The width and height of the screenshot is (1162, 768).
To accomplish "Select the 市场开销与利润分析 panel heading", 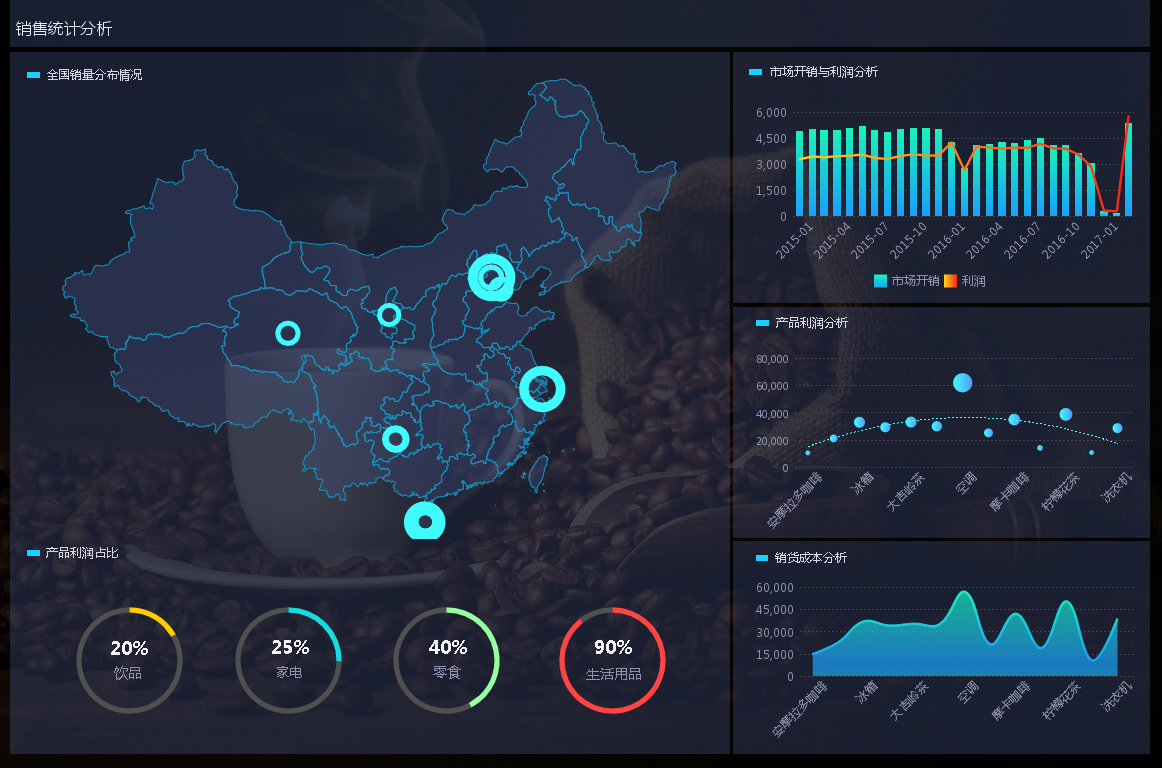I will (823, 72).
